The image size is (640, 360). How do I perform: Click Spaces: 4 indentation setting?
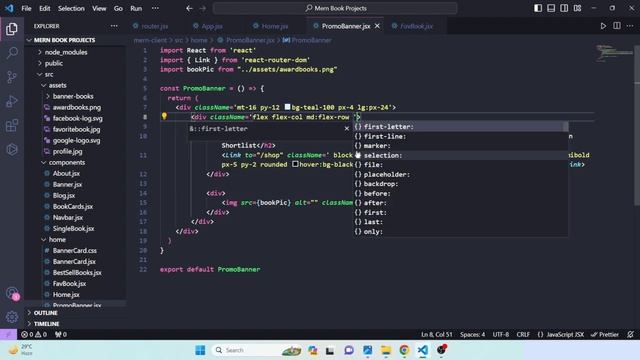[473, 334]
